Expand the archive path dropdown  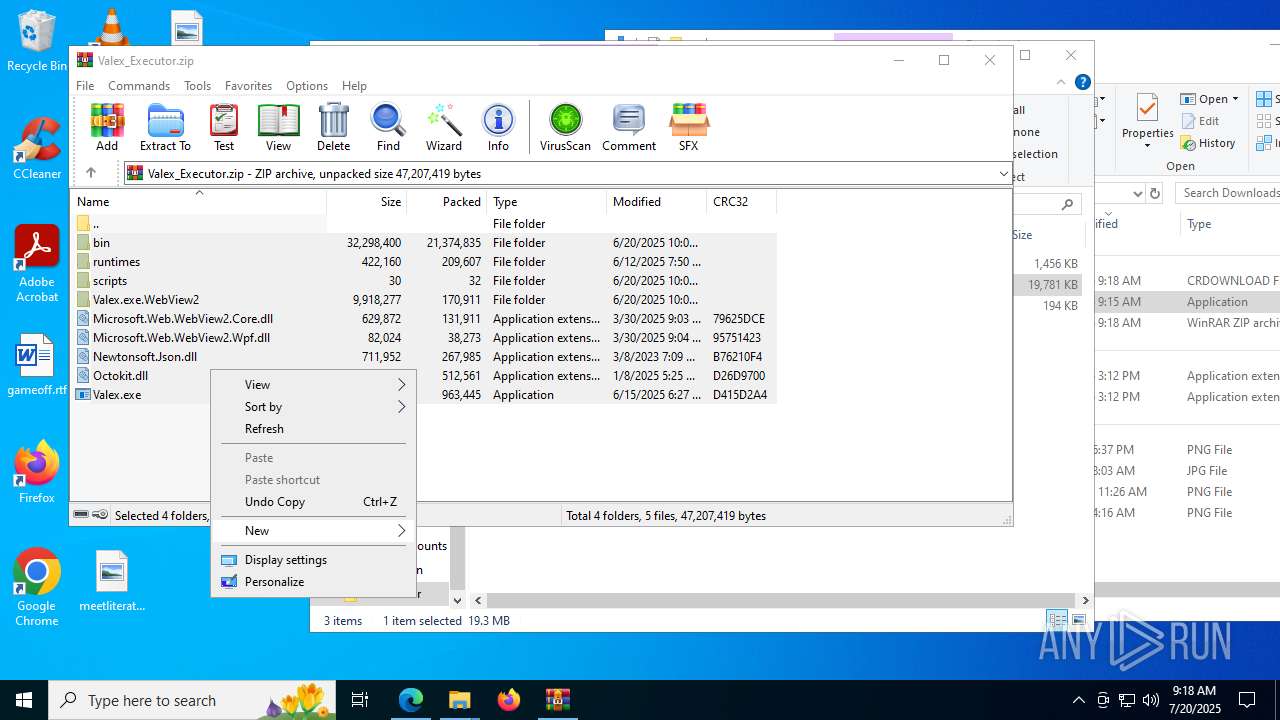(x=1003, y=173)
